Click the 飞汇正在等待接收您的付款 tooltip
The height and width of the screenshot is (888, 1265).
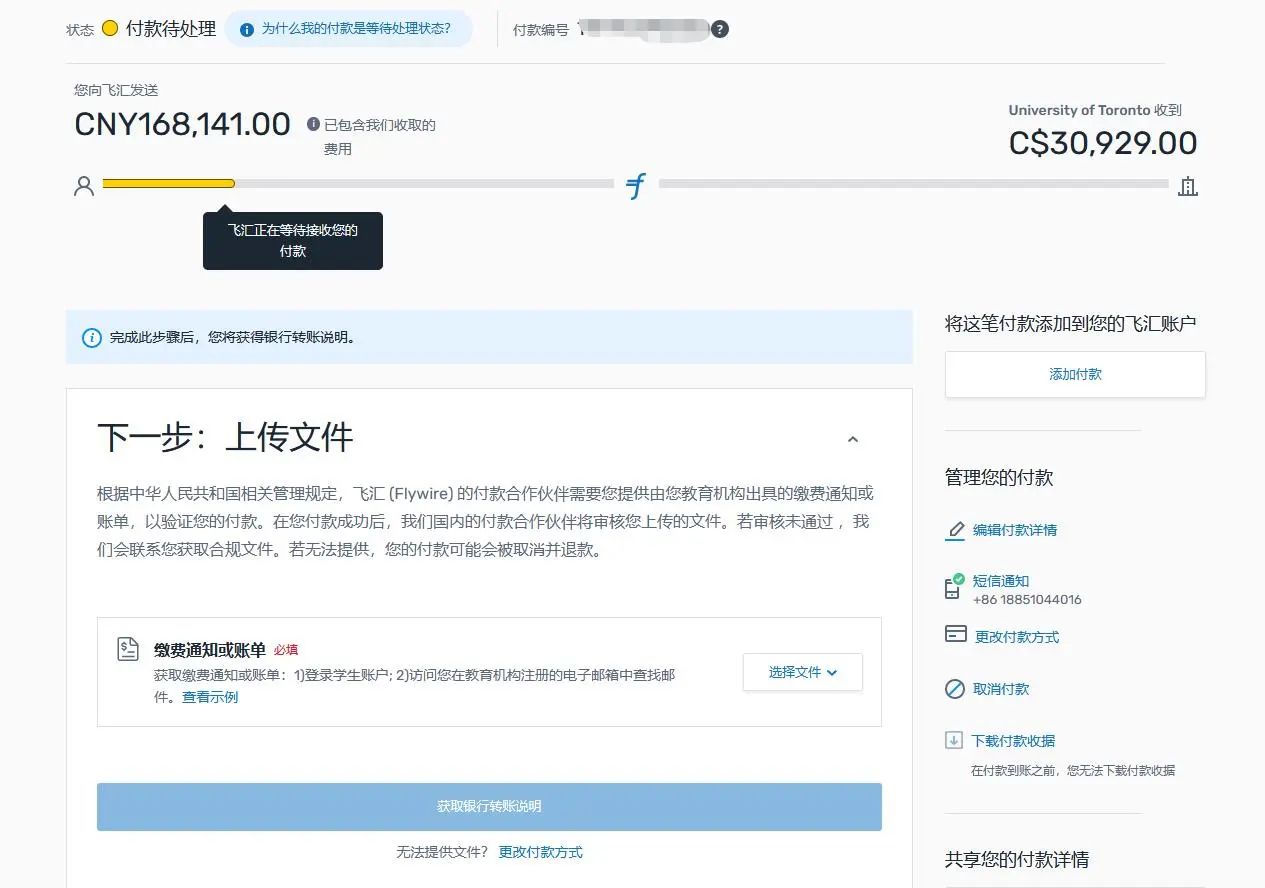(x=293, y=241)
